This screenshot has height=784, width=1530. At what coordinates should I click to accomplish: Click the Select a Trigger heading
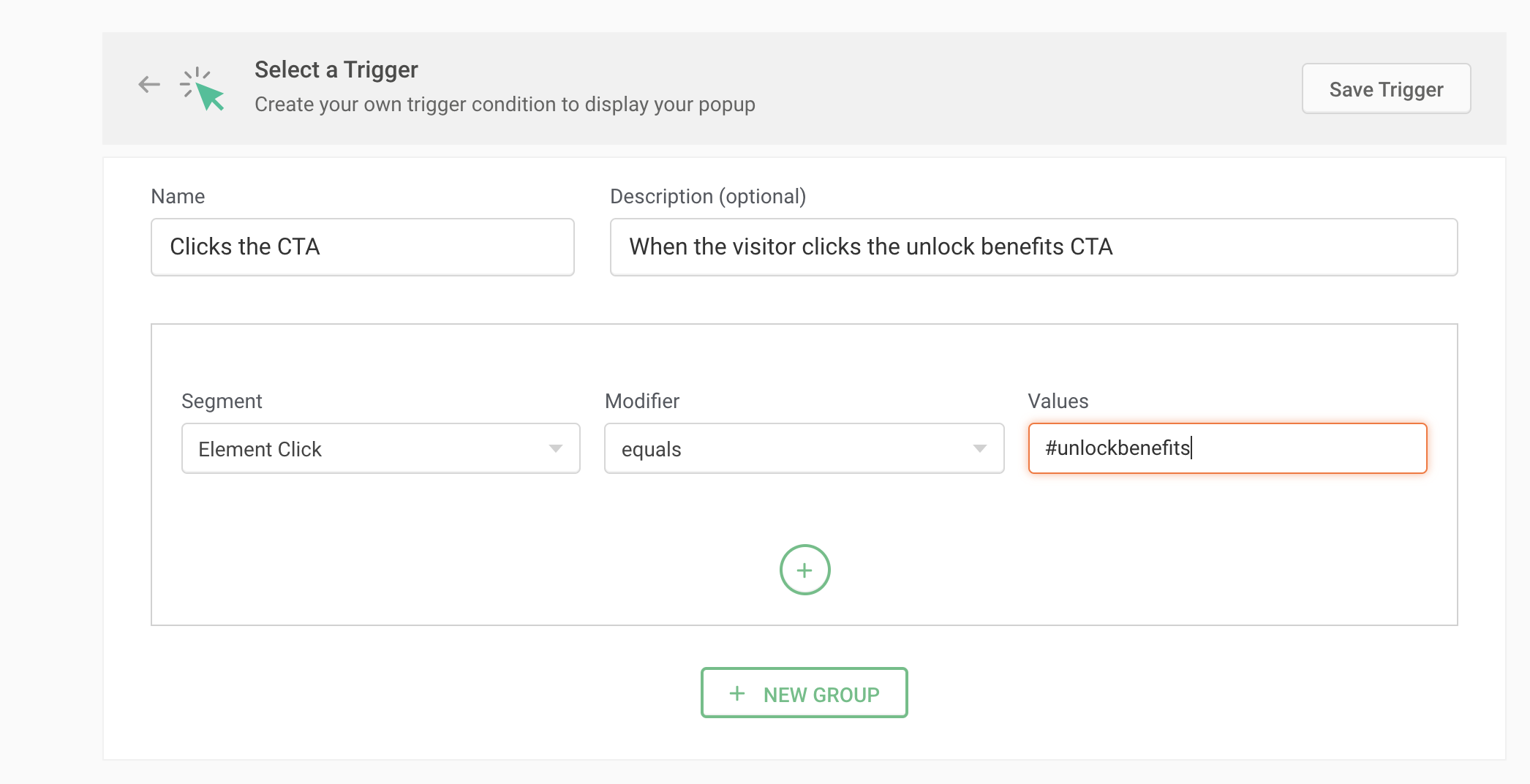(x=336, y=69)
